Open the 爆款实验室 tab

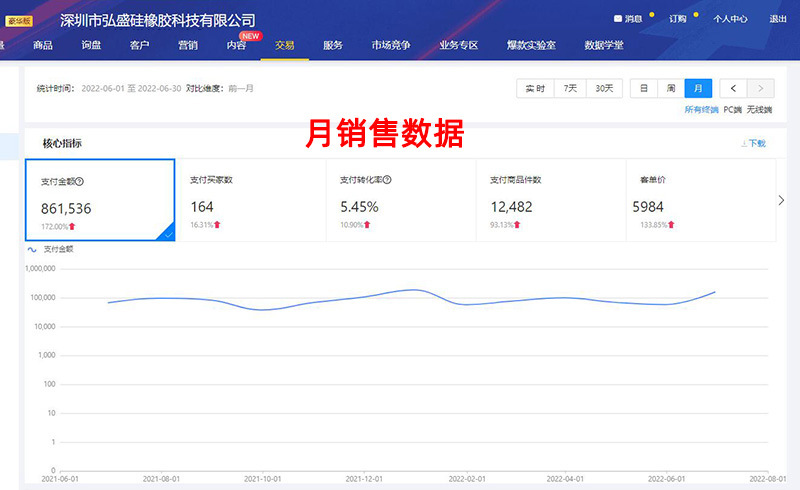531,45
